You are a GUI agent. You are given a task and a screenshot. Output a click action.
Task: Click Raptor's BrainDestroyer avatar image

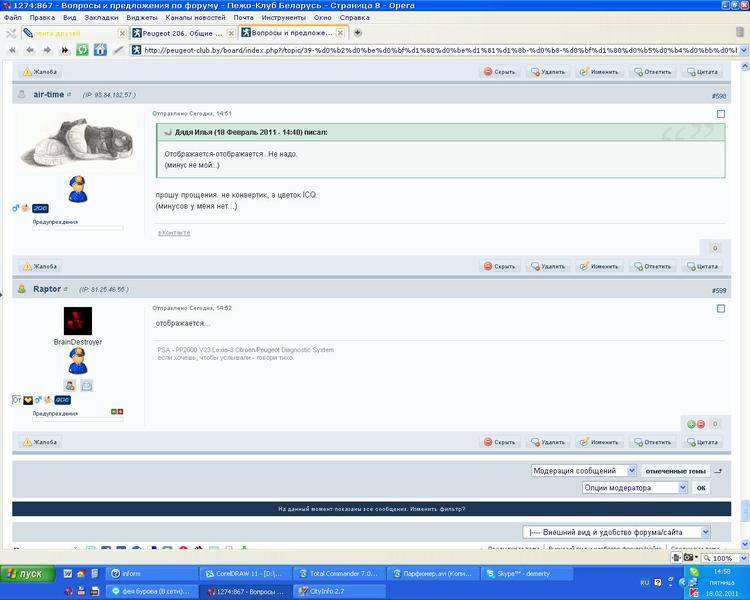pos(78,320)
